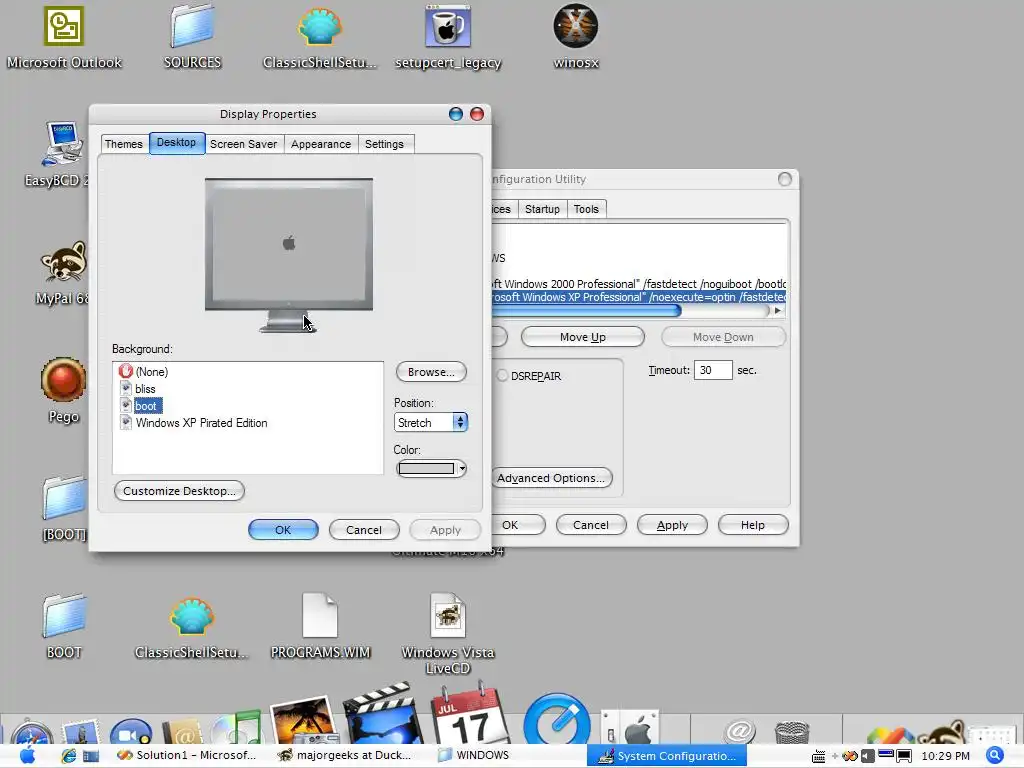Open the on-screen keyboard tray icon

818,757
